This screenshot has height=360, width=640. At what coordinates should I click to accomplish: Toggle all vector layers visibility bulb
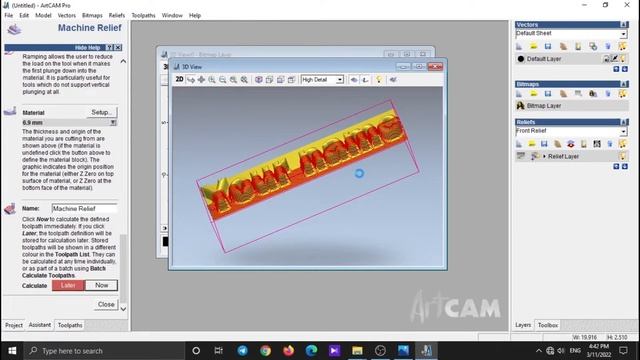pyautogui.click(x=622, y=46)
